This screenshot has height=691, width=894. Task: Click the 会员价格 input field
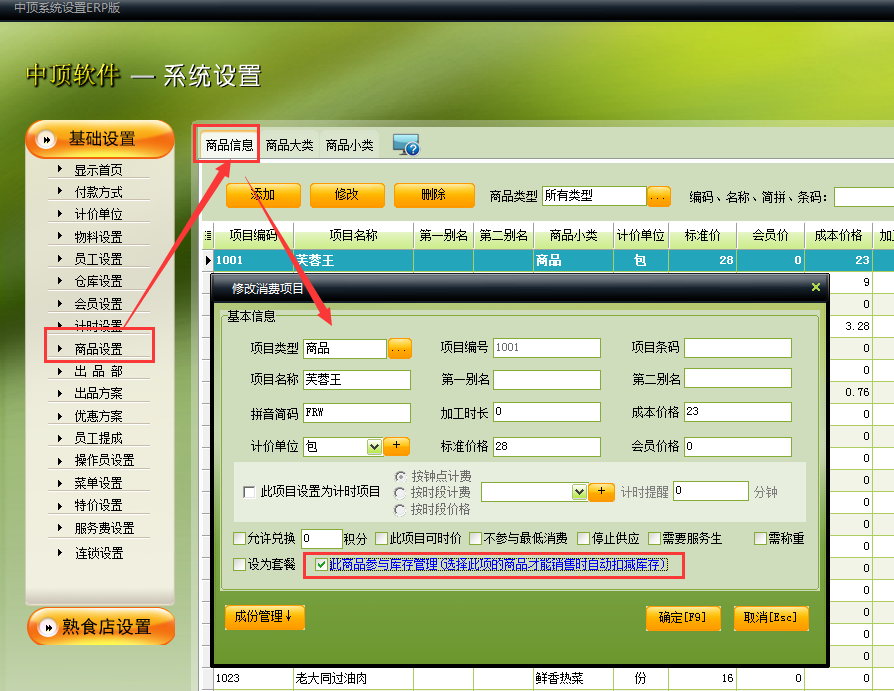click(x=738, y=446)
